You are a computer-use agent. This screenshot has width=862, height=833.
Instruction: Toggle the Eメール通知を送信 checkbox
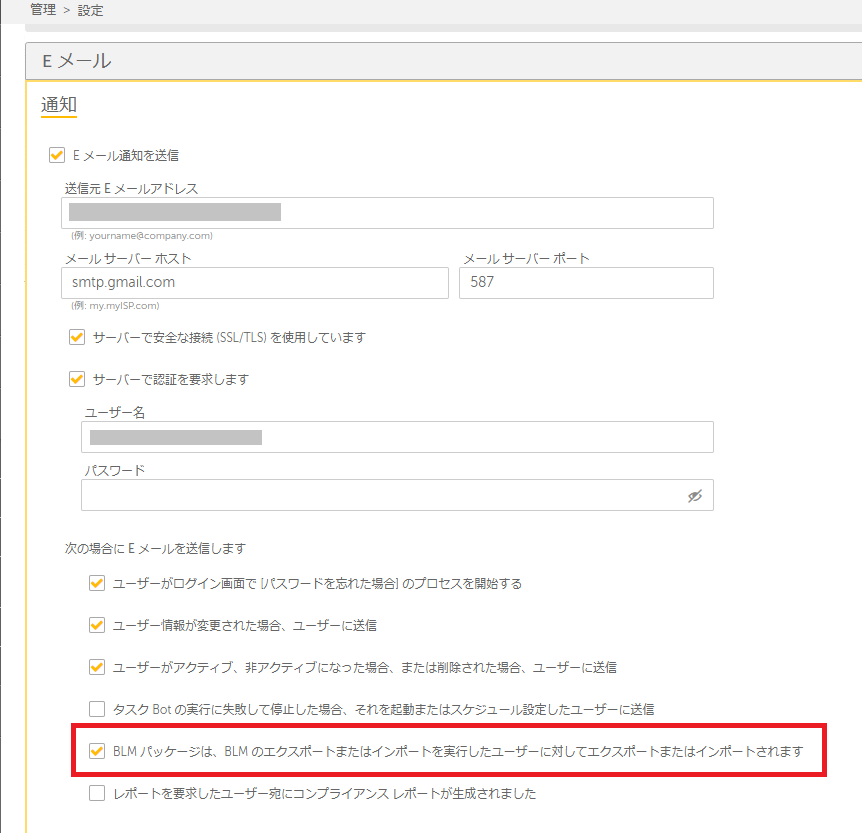[57, 155]
